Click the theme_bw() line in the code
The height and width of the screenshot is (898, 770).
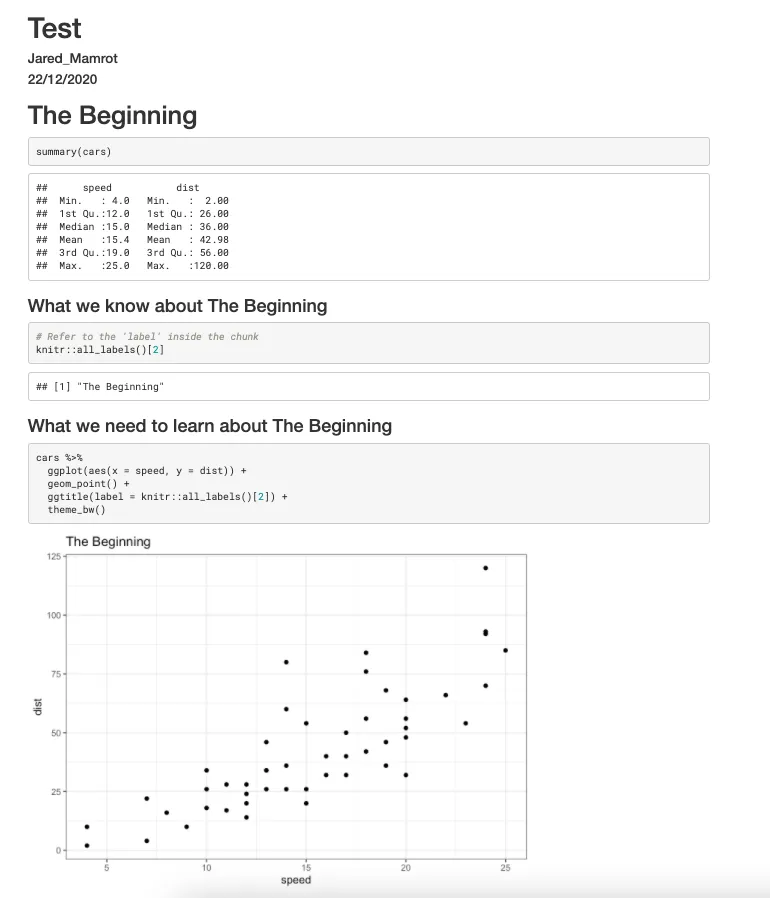(76, 510)
